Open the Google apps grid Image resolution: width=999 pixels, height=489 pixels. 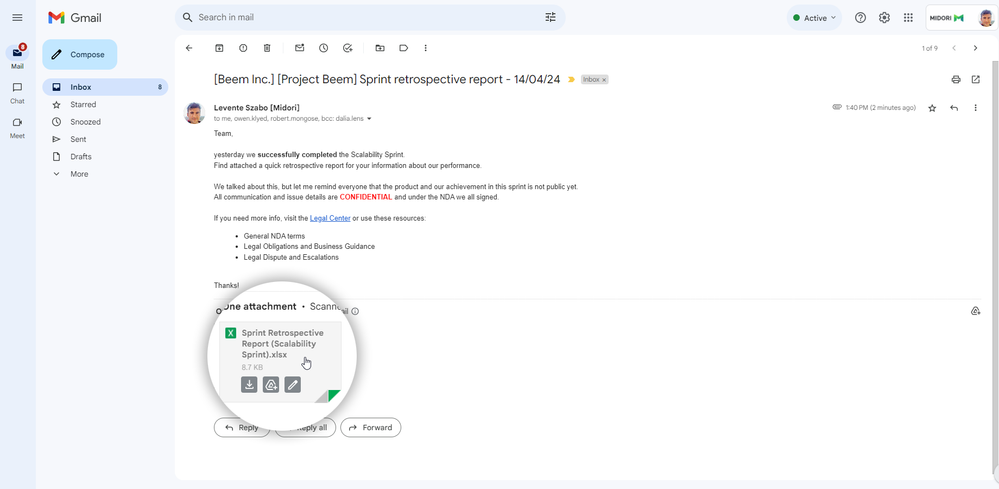(x=909, y=18)
